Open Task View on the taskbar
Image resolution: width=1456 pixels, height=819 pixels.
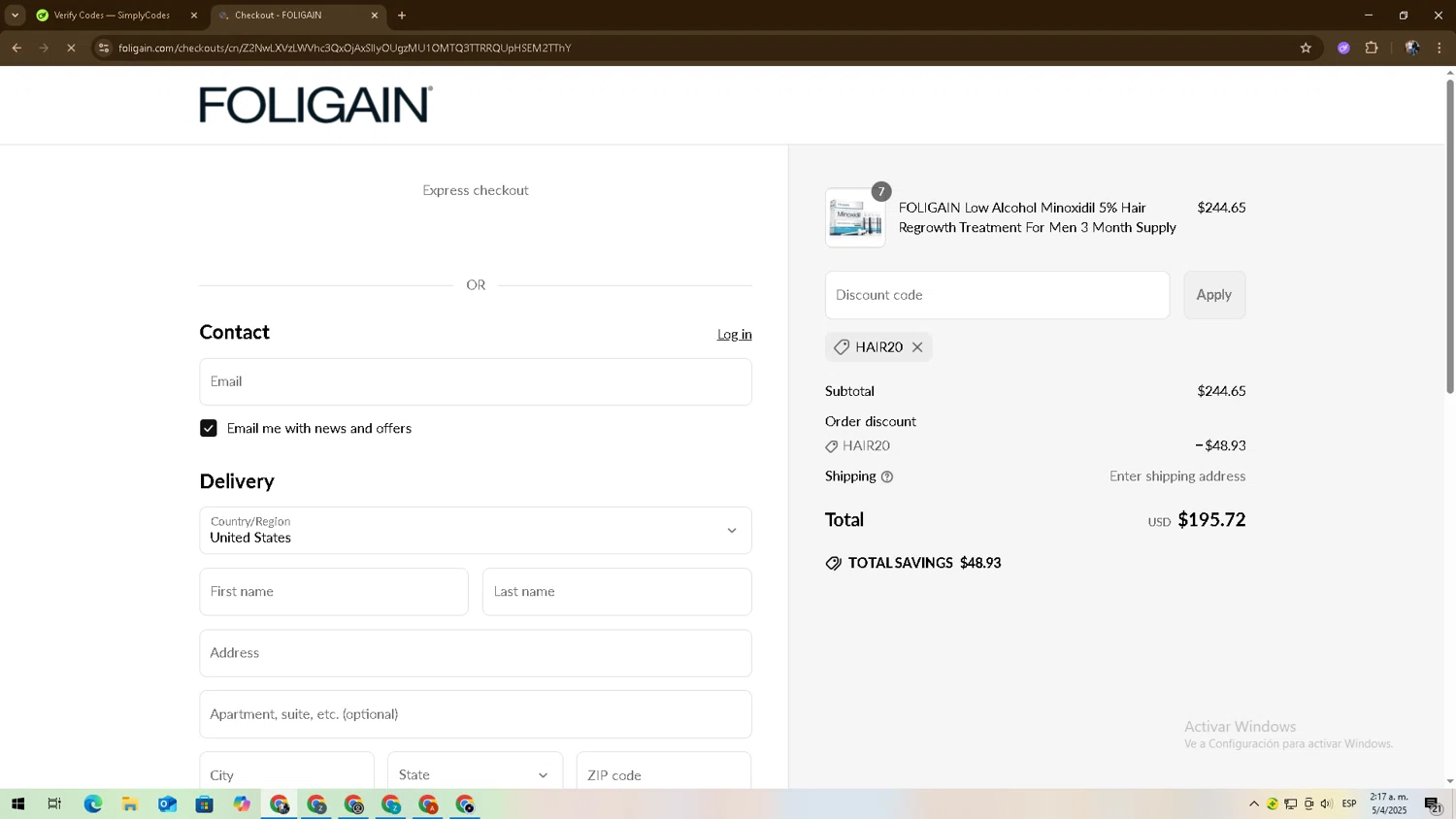[54, 804]
